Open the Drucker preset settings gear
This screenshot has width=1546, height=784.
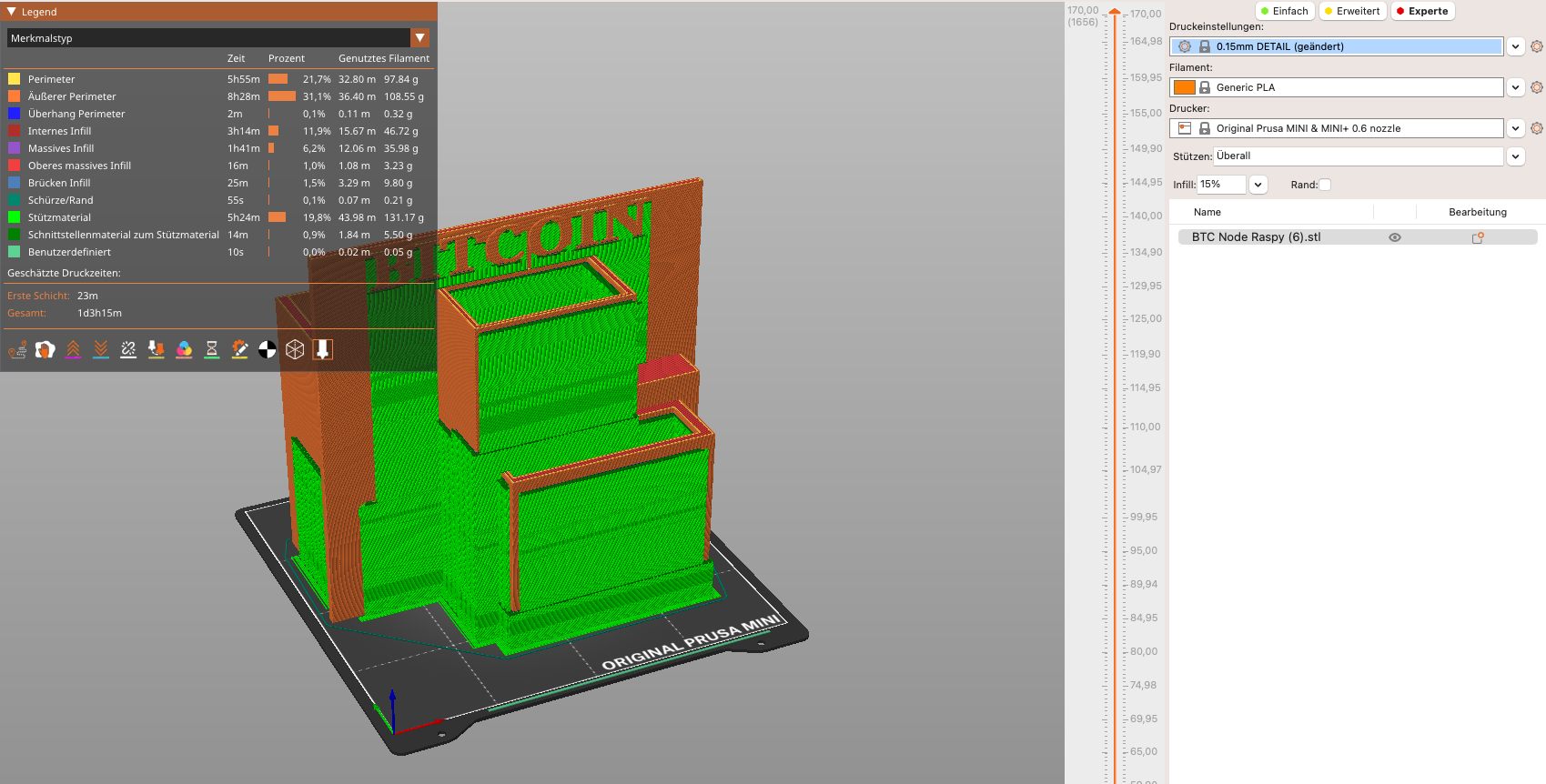point(1537,128)
